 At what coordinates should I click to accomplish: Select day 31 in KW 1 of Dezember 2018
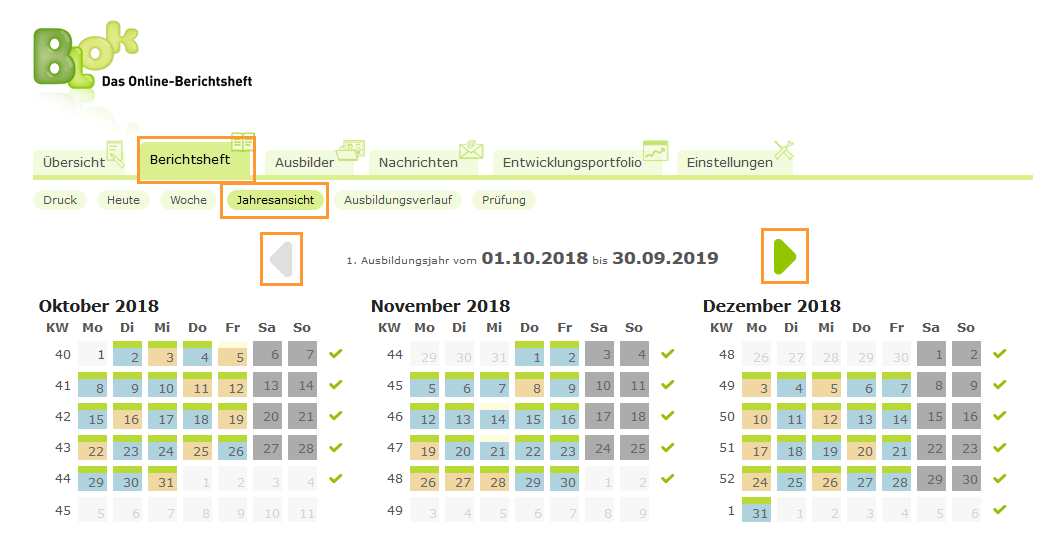(757, 510)
